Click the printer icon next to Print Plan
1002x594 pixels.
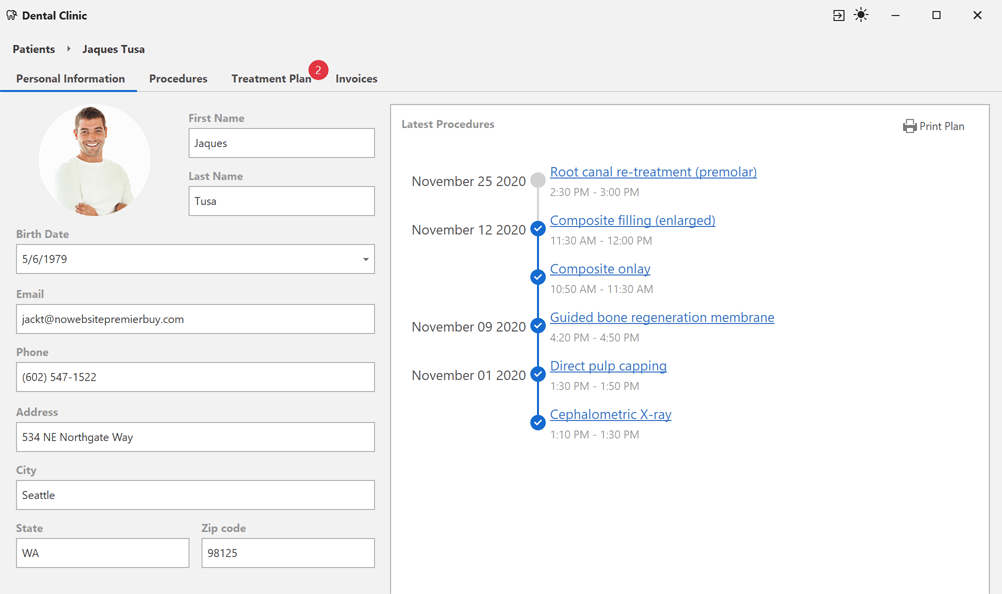(909, 125)
